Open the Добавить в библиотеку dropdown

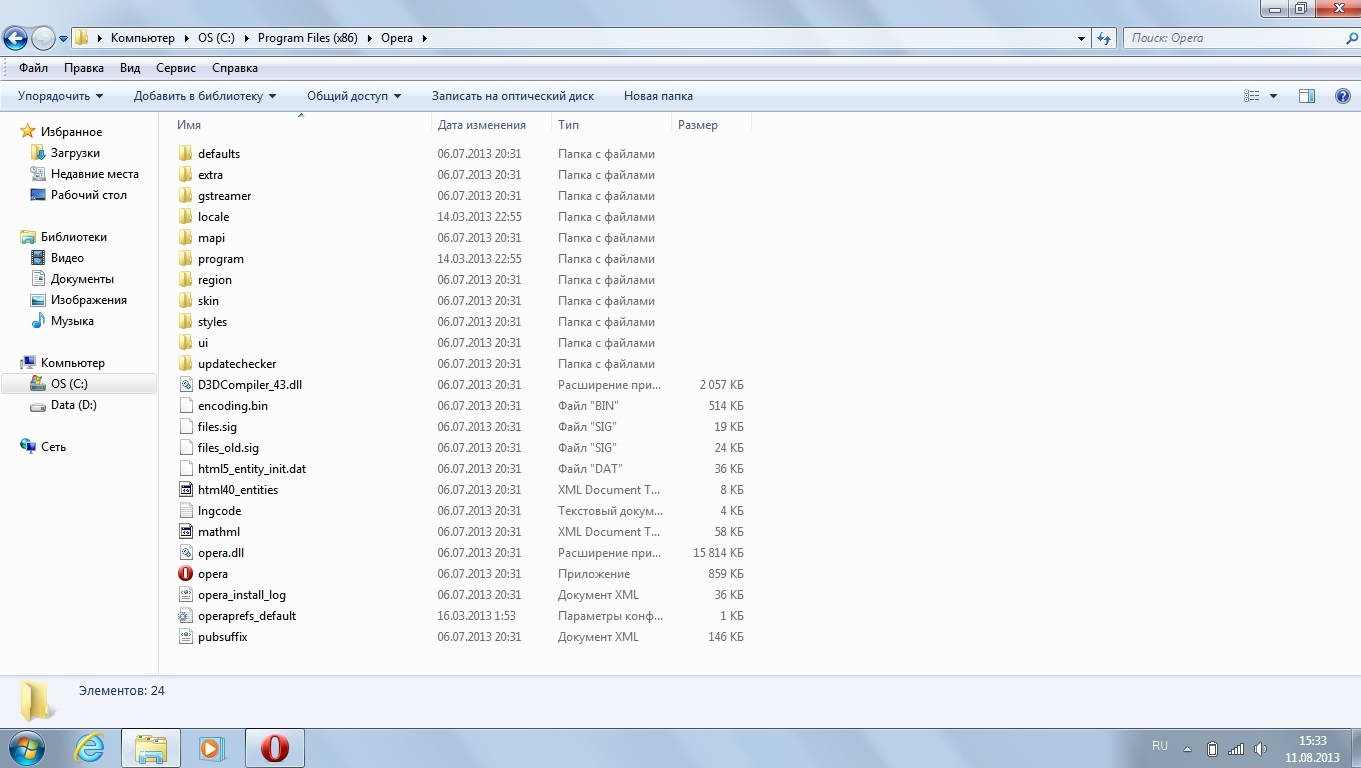[x=204, y=96]
